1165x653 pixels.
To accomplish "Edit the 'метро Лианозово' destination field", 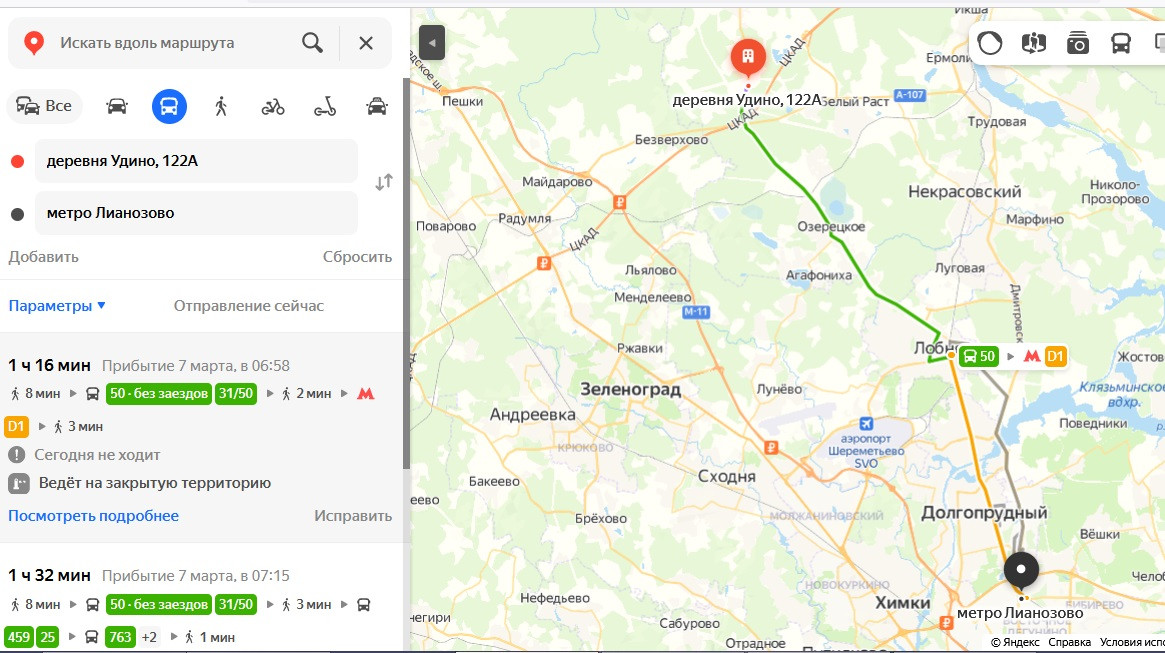I will click(x=196, y=213).
